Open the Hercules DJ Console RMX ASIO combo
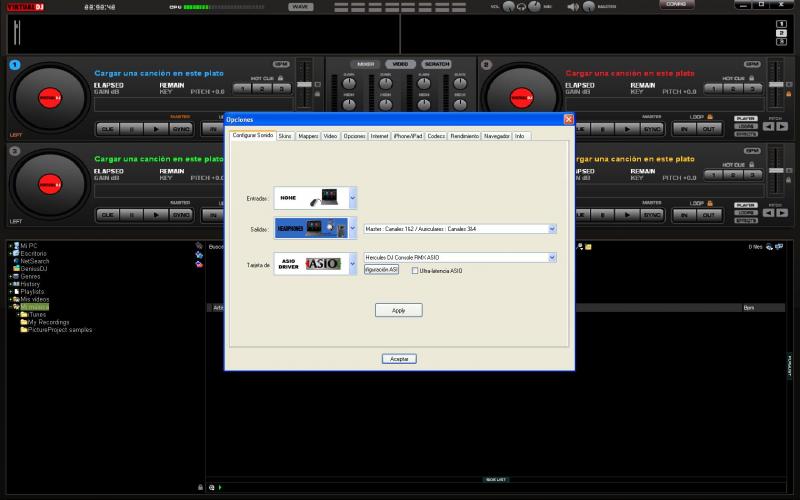800x500 pixels. [x=460, y=258]
